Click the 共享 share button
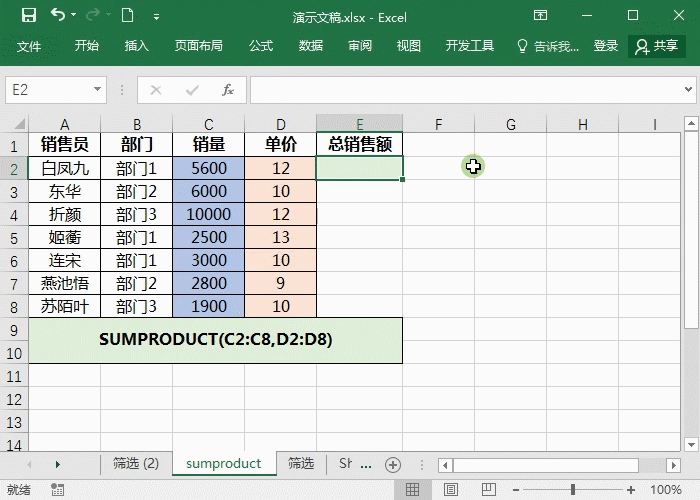Viewport: 700px width, 500px height. [656, 46]
